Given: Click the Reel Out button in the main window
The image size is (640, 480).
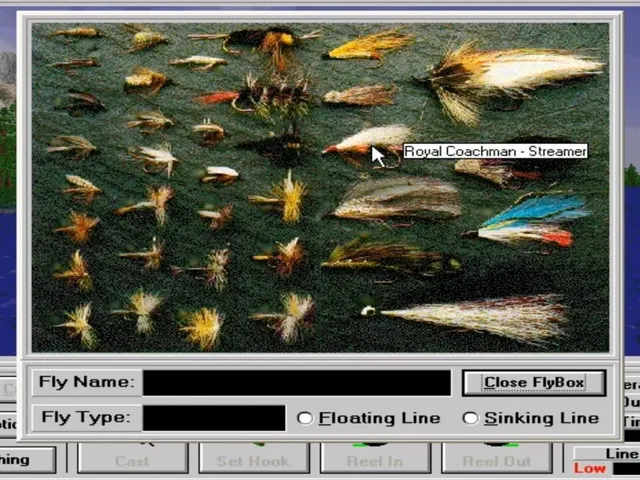Looking at the screenshot, I should pyautogui.click(x=497, y=459).
